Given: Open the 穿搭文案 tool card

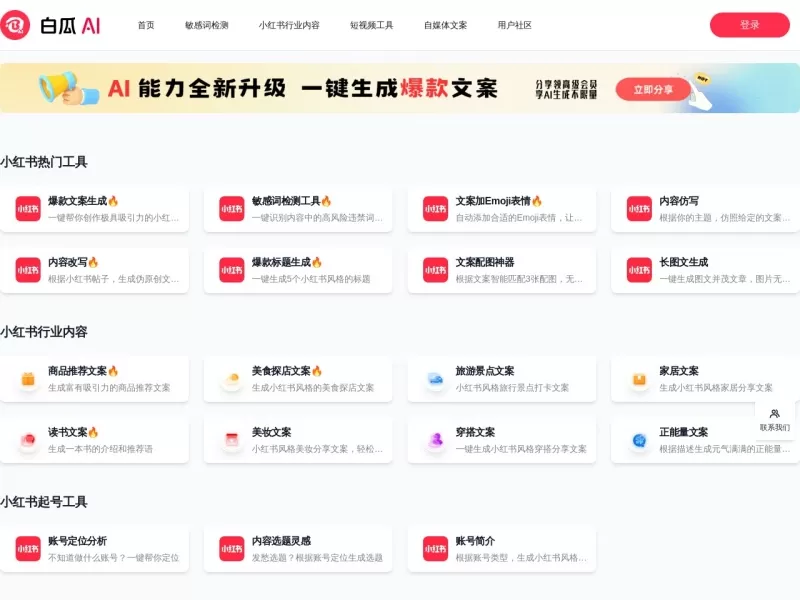Looking at the screenshot, I should click(500, 438).
